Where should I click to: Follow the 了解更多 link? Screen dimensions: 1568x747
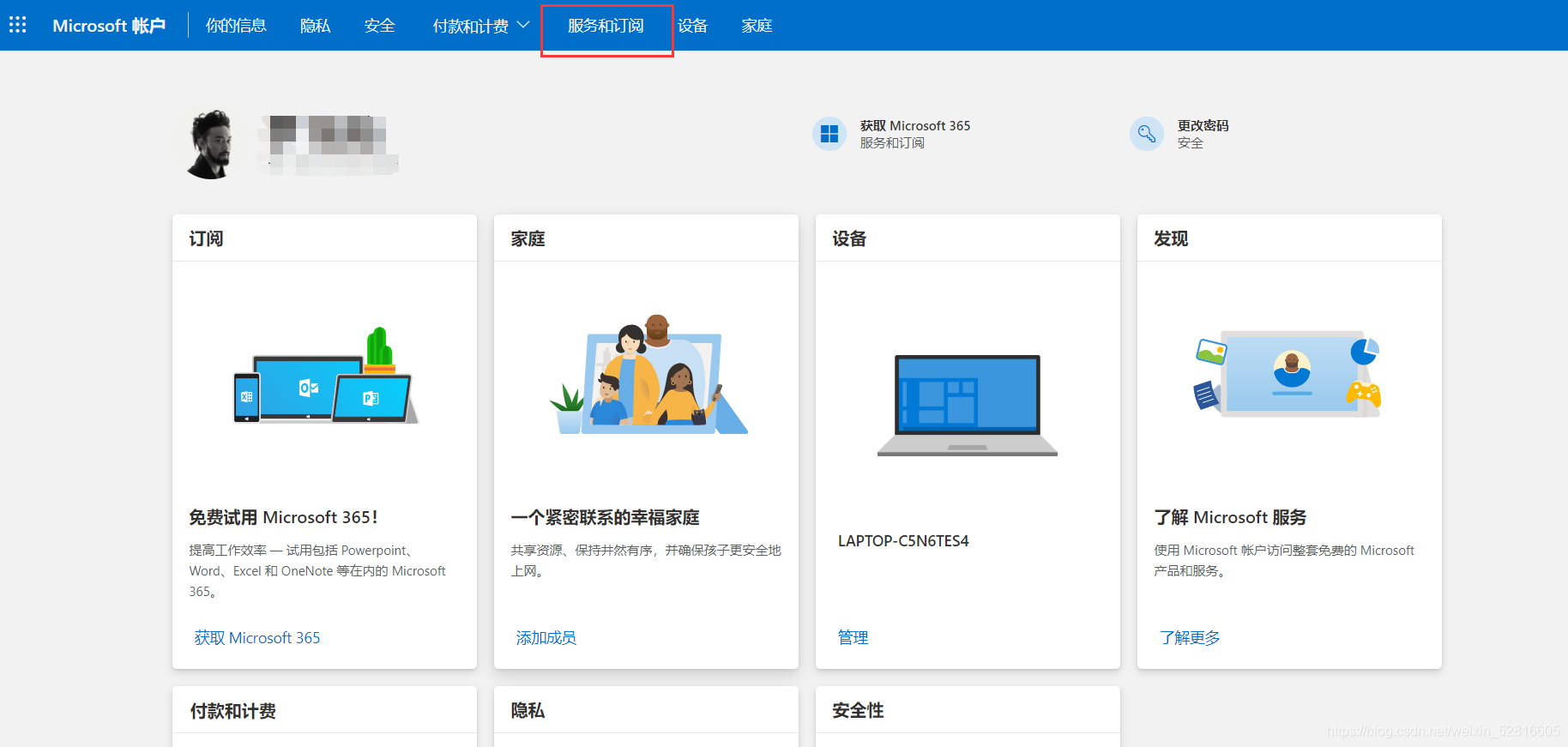[1190, 637]
